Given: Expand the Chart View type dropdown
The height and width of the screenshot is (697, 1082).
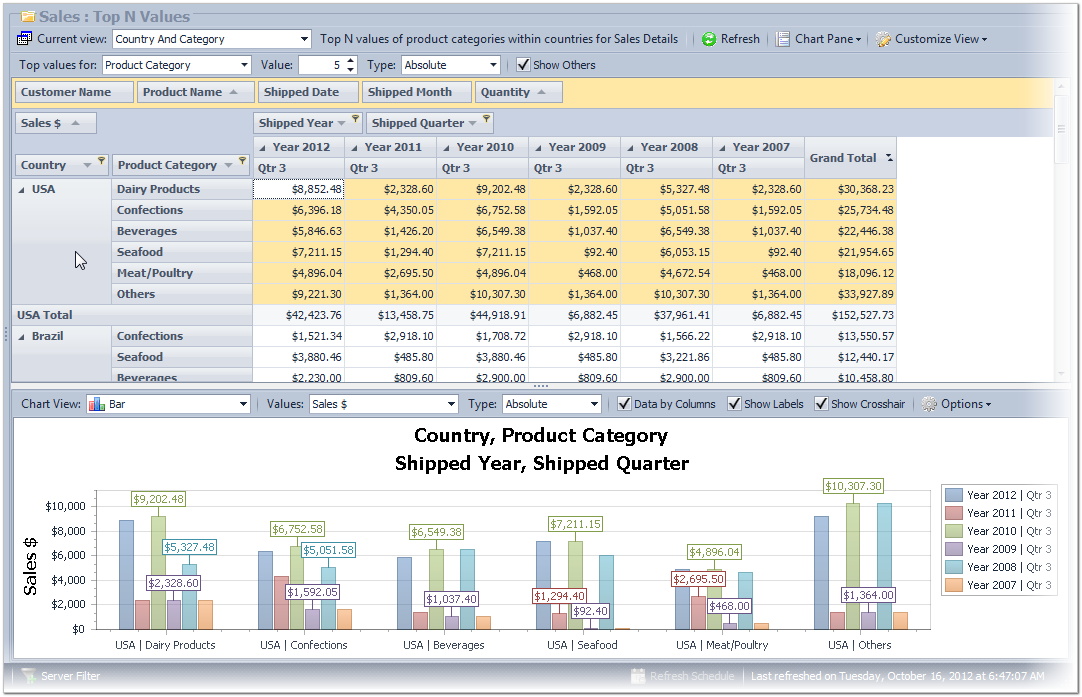Looking at the screenshot, I should coord(243,404).
